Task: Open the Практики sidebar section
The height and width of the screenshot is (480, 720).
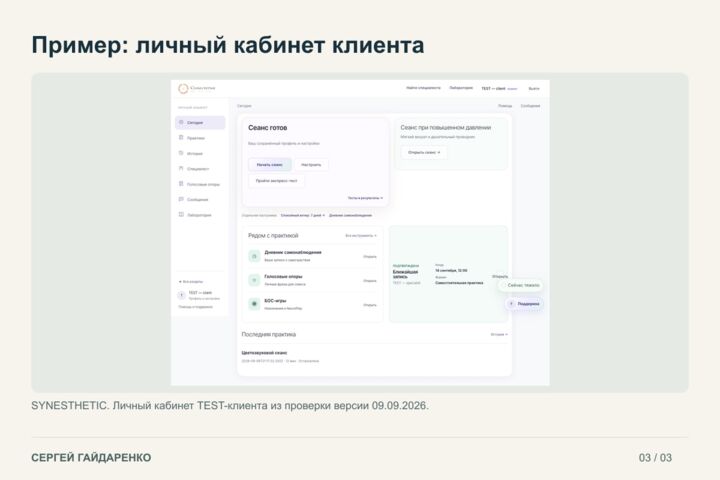Action: coord(200,138)
